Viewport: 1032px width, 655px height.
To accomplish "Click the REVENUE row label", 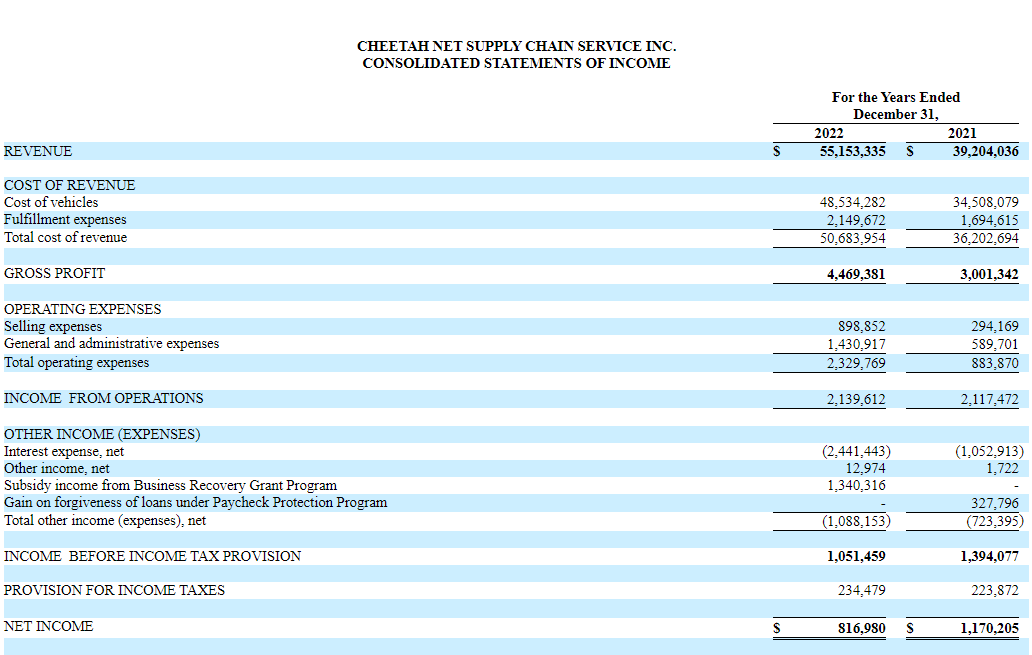I will 38,151.
